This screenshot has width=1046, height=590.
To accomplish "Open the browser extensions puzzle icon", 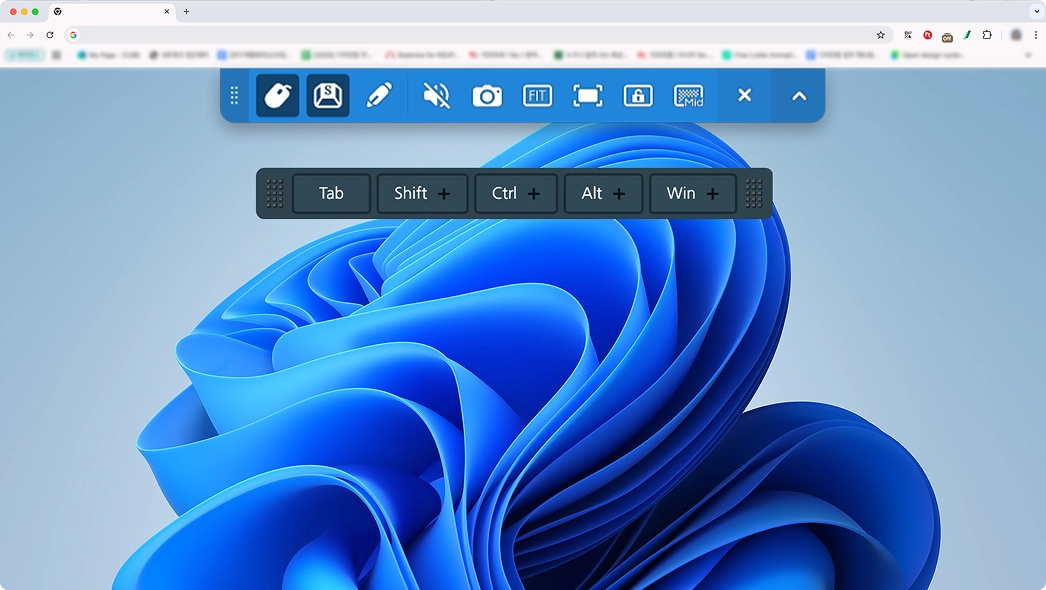I will 987,35.
